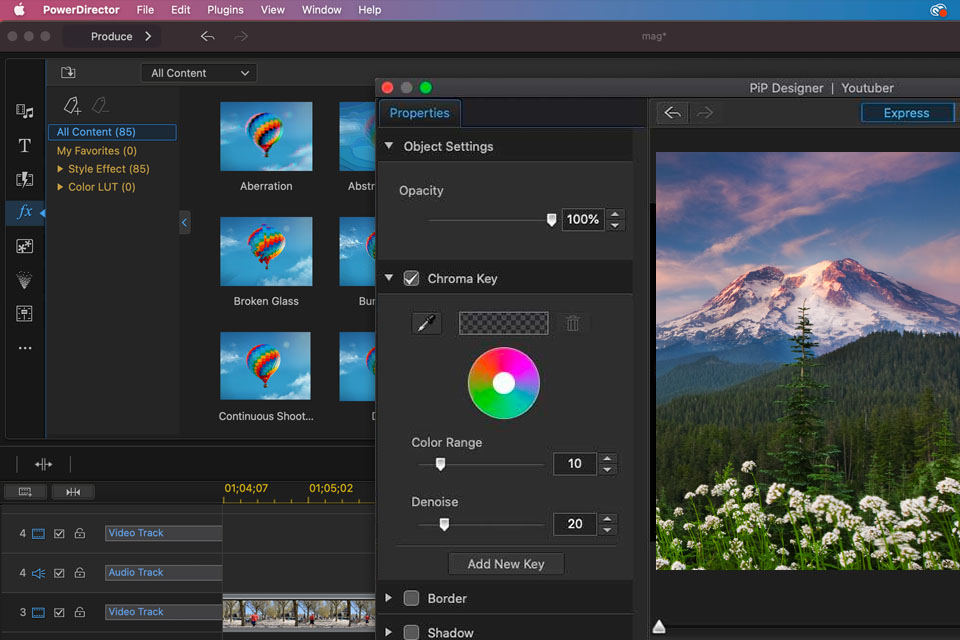This screenshot has width=960, height=640.
Task: Click the add new tag icon
Action: click(72, 105)
